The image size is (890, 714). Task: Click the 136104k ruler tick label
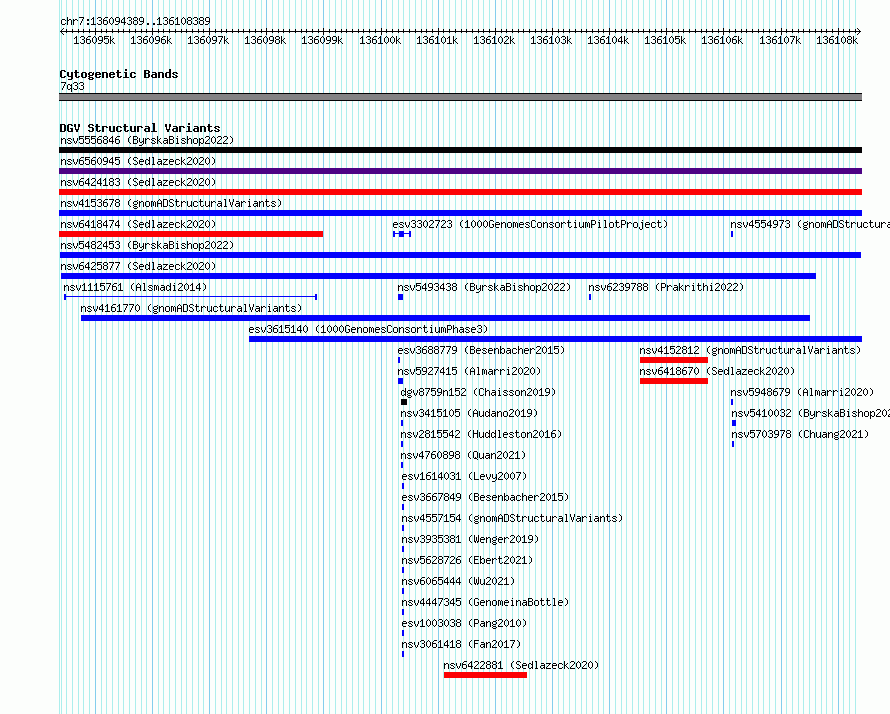coord(608,40)
